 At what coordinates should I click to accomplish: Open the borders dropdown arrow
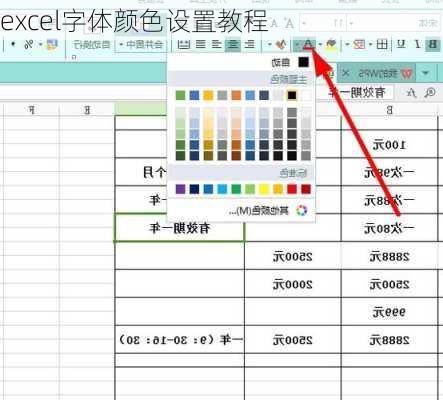click(371, 44)
